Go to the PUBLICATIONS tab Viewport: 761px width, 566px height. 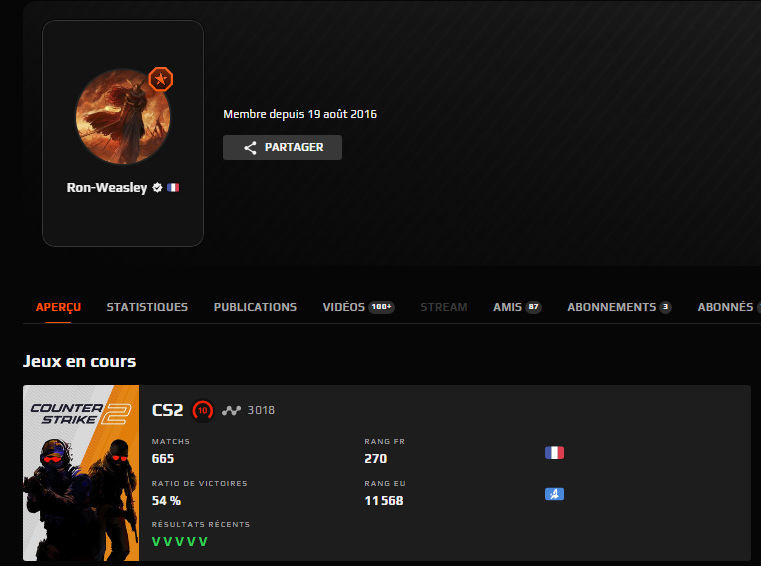click(255, 307)
